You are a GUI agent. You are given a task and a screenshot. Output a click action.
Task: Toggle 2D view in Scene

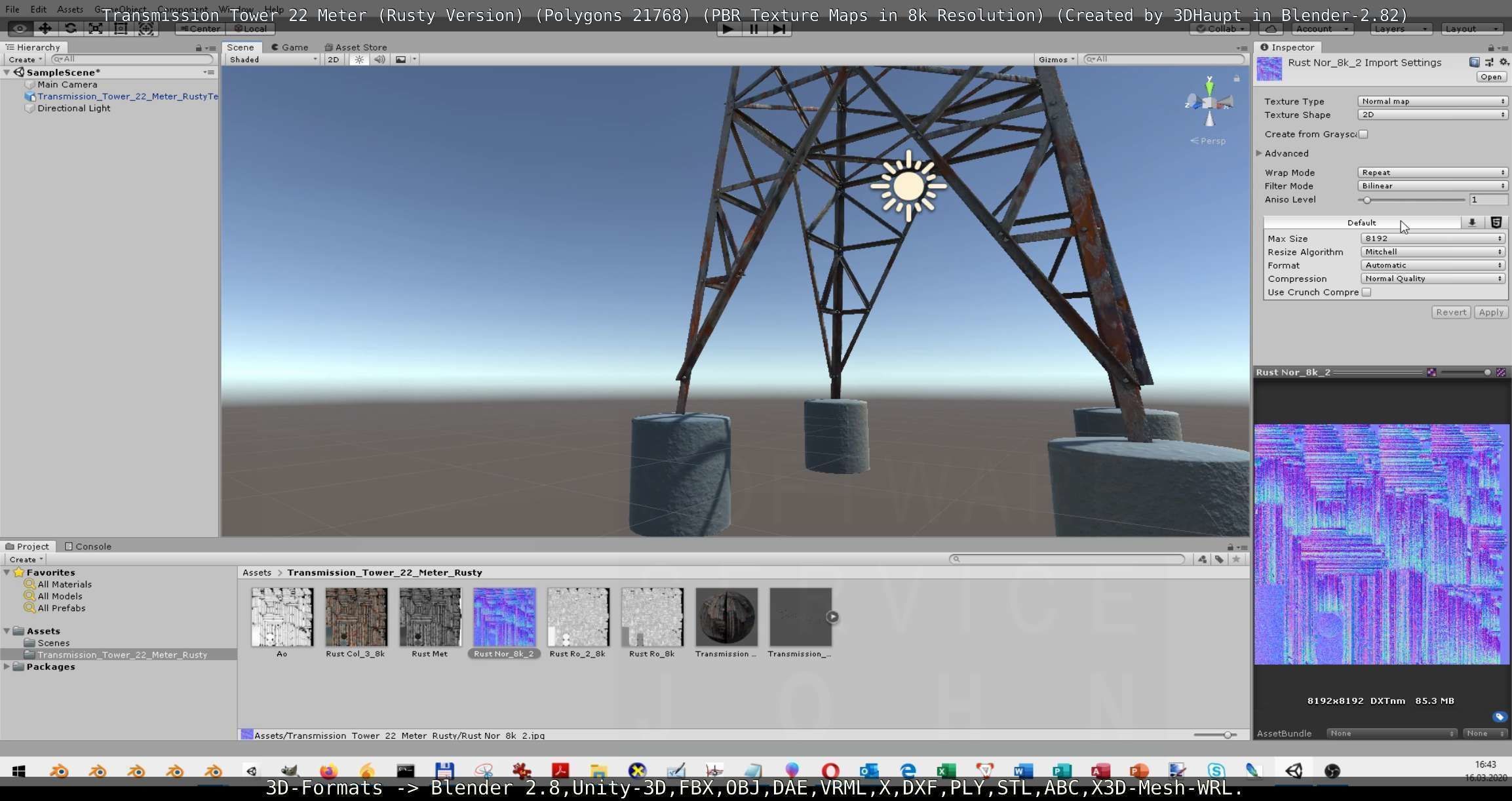[x=334, y=59]
